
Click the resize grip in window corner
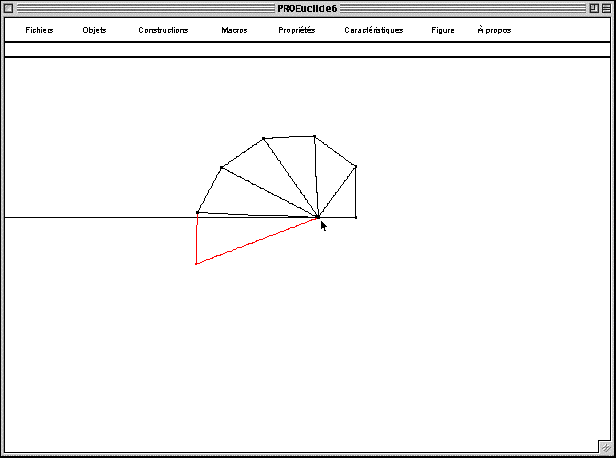(x=605, y=446)
